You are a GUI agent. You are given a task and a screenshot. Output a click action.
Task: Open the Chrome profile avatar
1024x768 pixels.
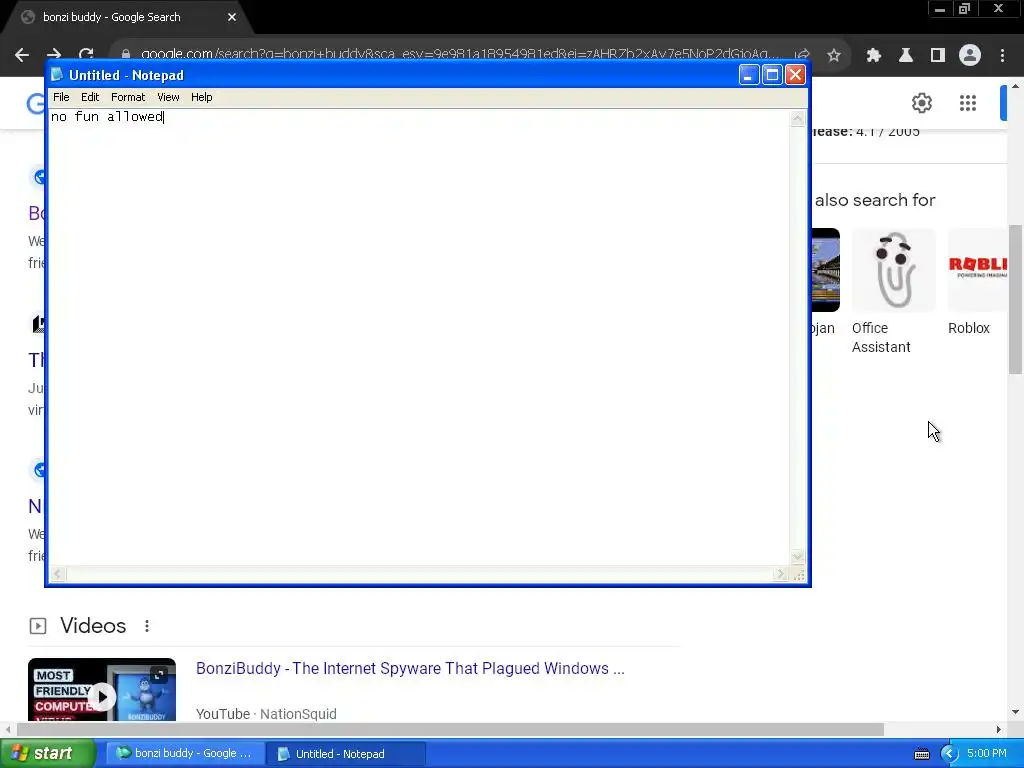[x=970, y=55]
